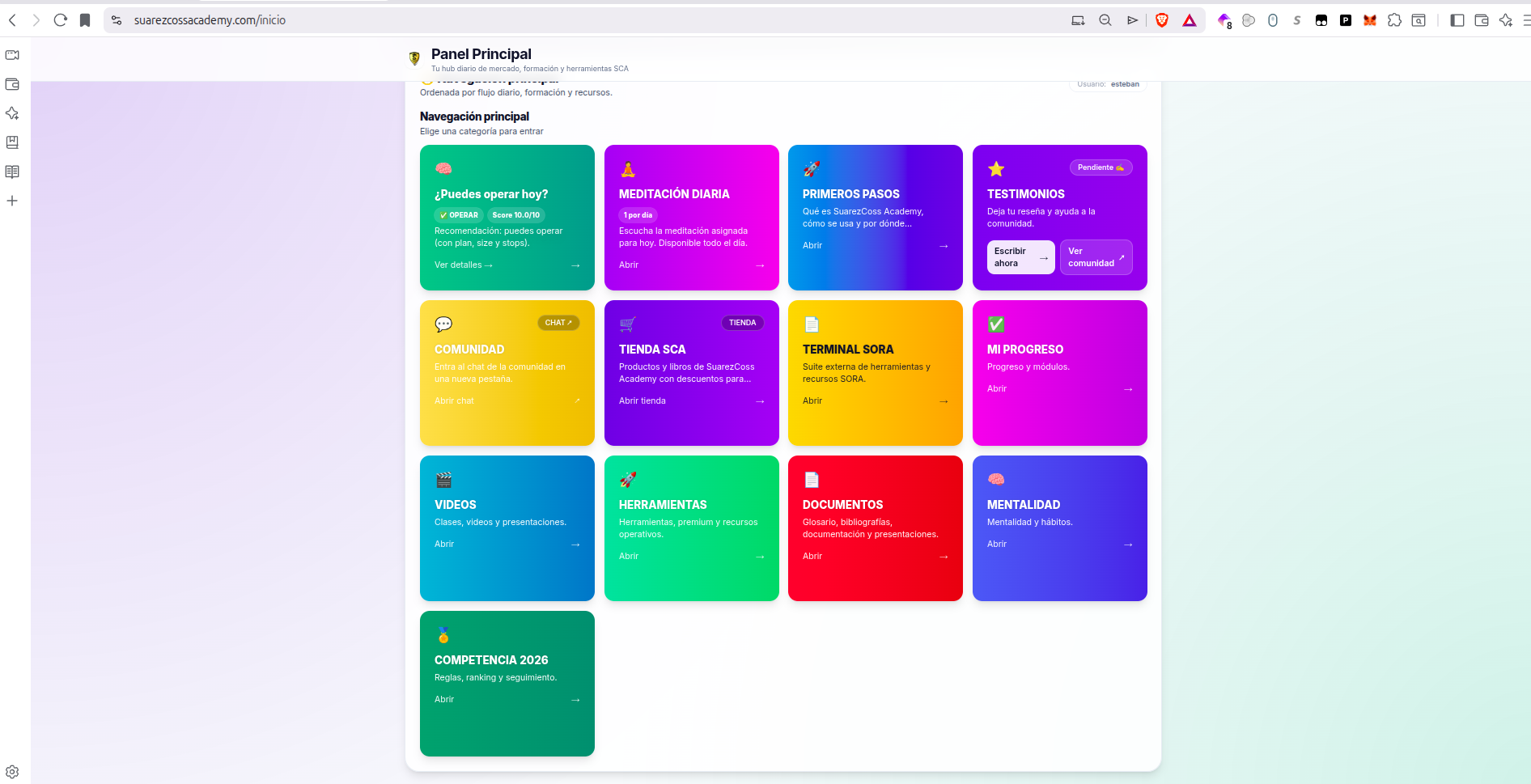Open sidebar settings gear icon
This screenshot has height=784, width=1531.
click(x=12, y=772)
